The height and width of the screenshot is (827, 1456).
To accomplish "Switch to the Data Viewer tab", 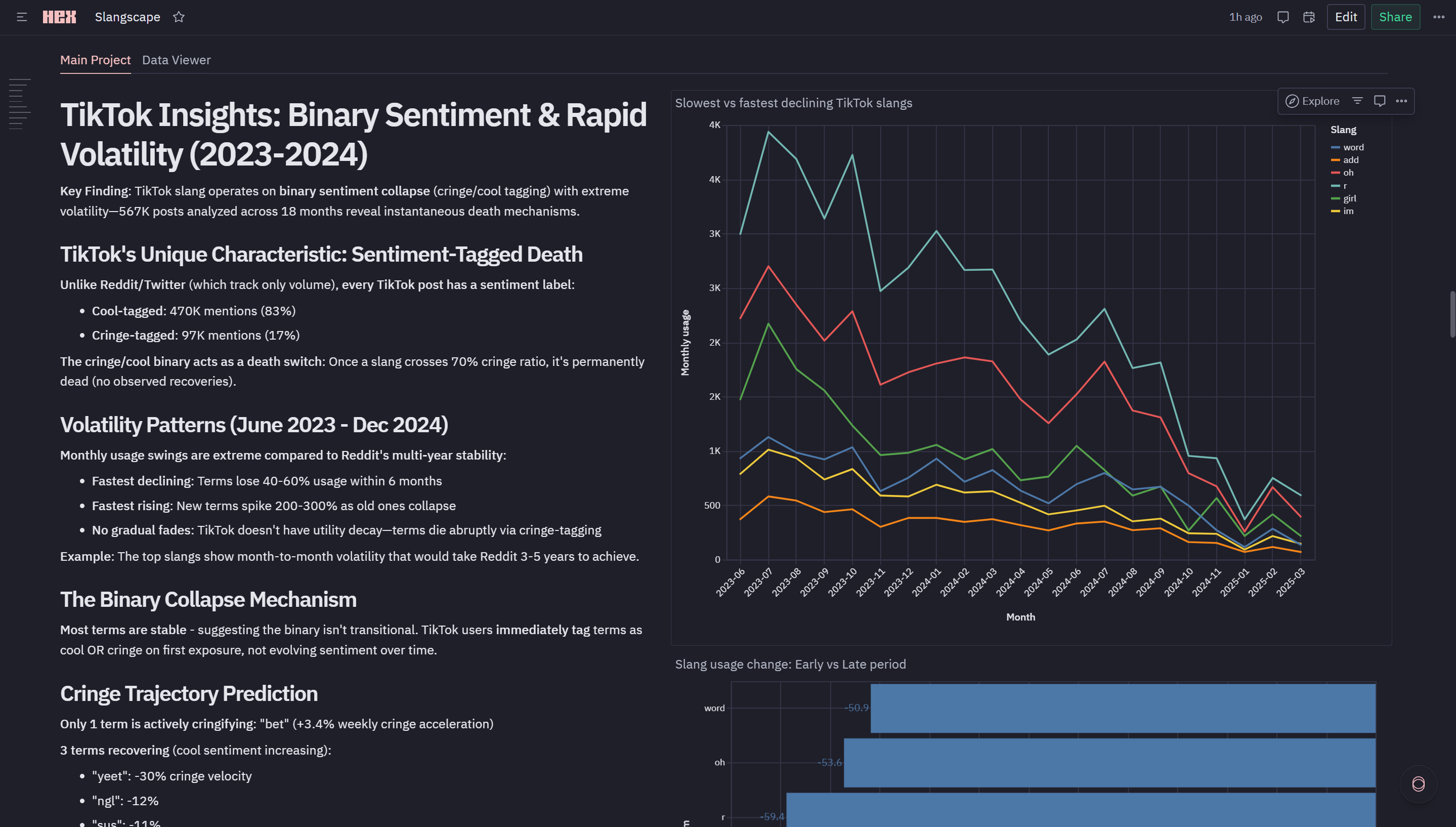I will point(176,60).
